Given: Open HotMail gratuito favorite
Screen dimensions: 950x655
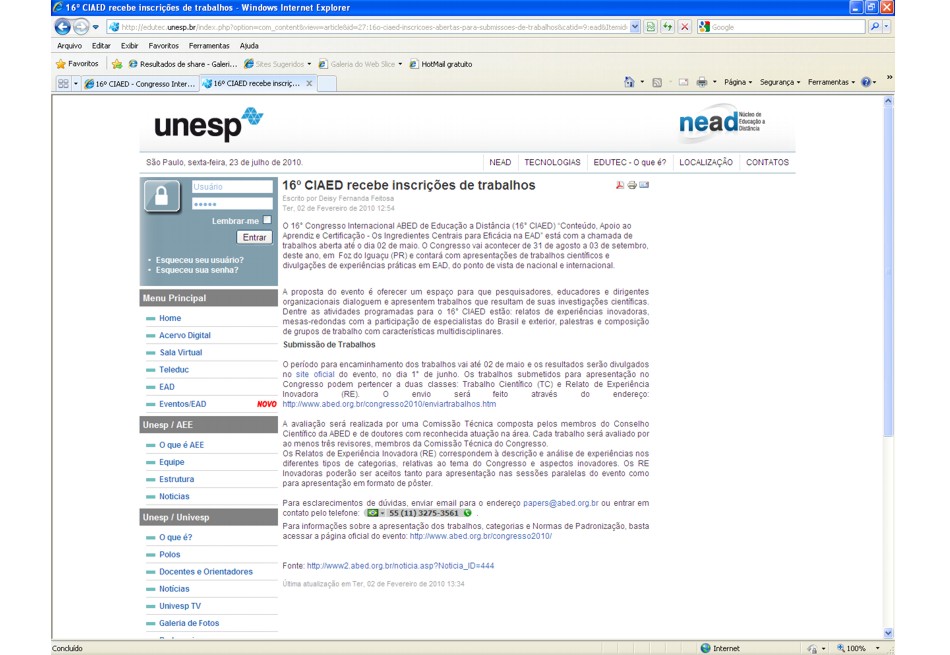Looking at the screenshot, I should (441, 64).
